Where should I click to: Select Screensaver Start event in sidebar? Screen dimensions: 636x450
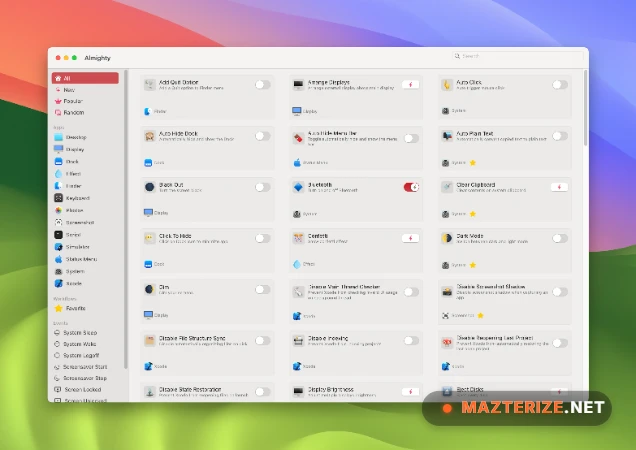click(x=85, y=367)
